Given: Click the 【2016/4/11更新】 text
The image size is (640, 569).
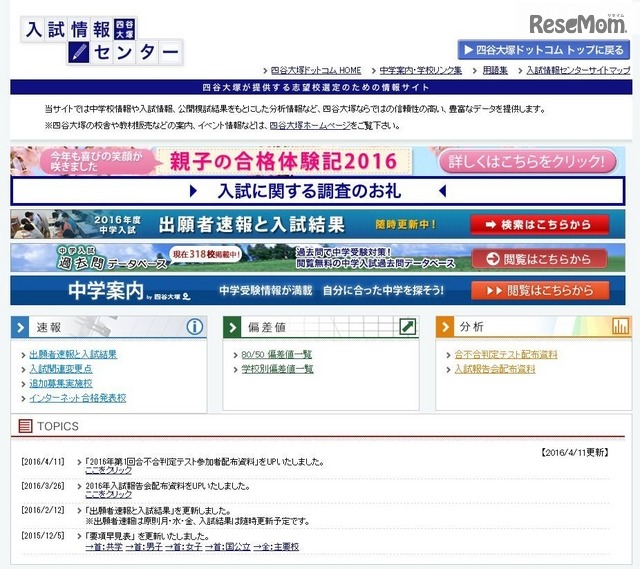Looking at the screenshot, I should pyautogui.click(x=575, y=452).
